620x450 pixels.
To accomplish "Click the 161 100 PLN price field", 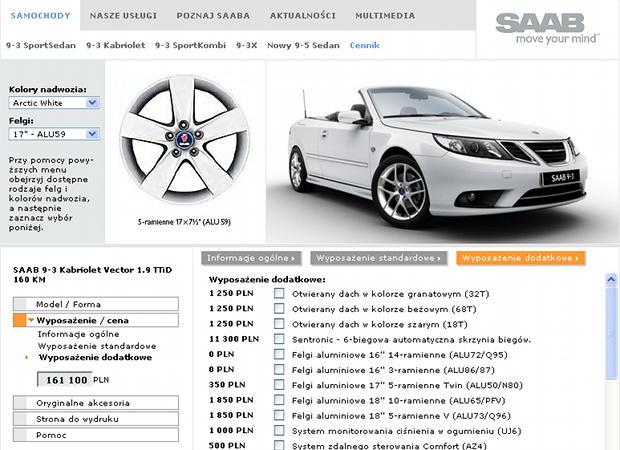I will pyautogui.click(x=65, y=380).
